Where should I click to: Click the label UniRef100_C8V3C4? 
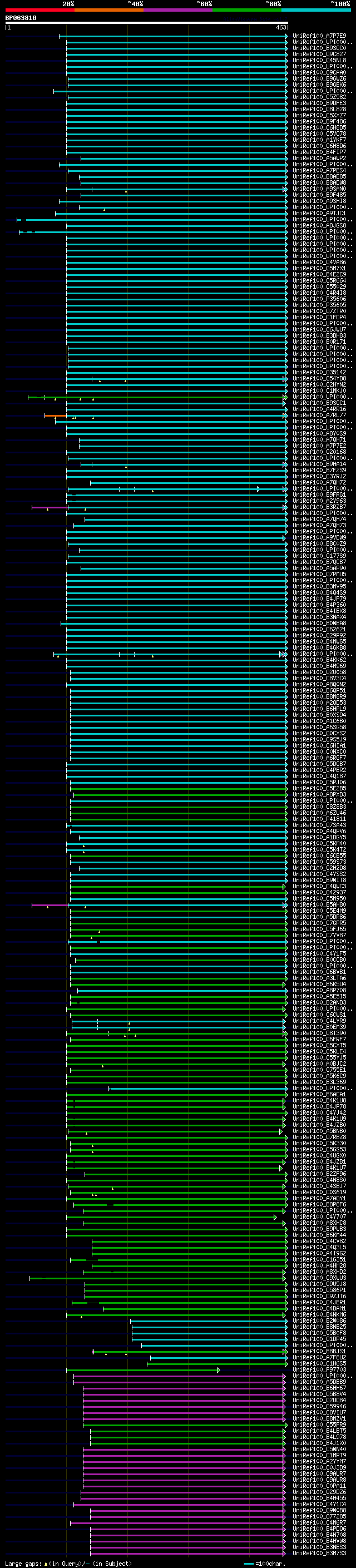(x=319, y=678)
